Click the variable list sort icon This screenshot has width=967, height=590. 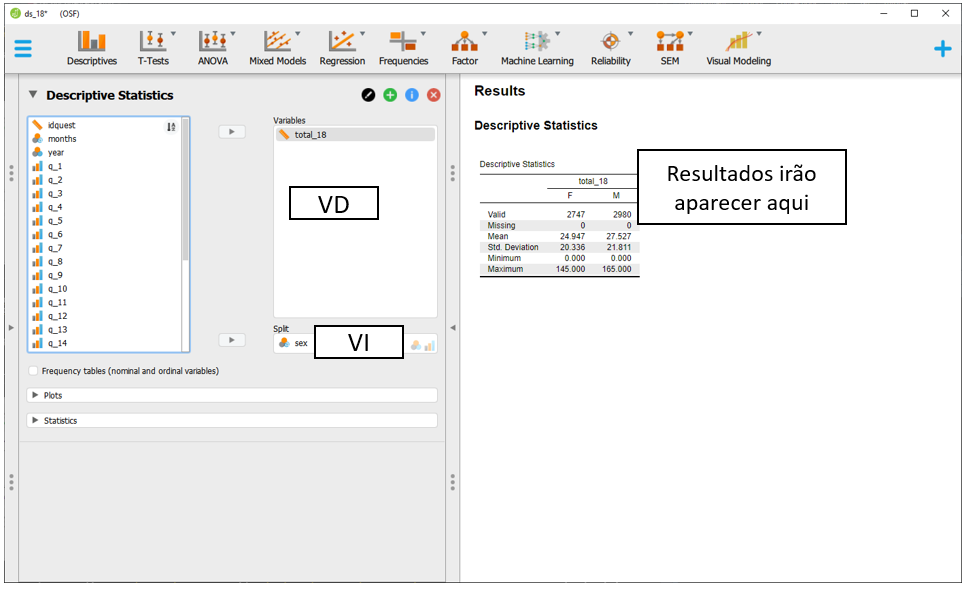point(171,126)
